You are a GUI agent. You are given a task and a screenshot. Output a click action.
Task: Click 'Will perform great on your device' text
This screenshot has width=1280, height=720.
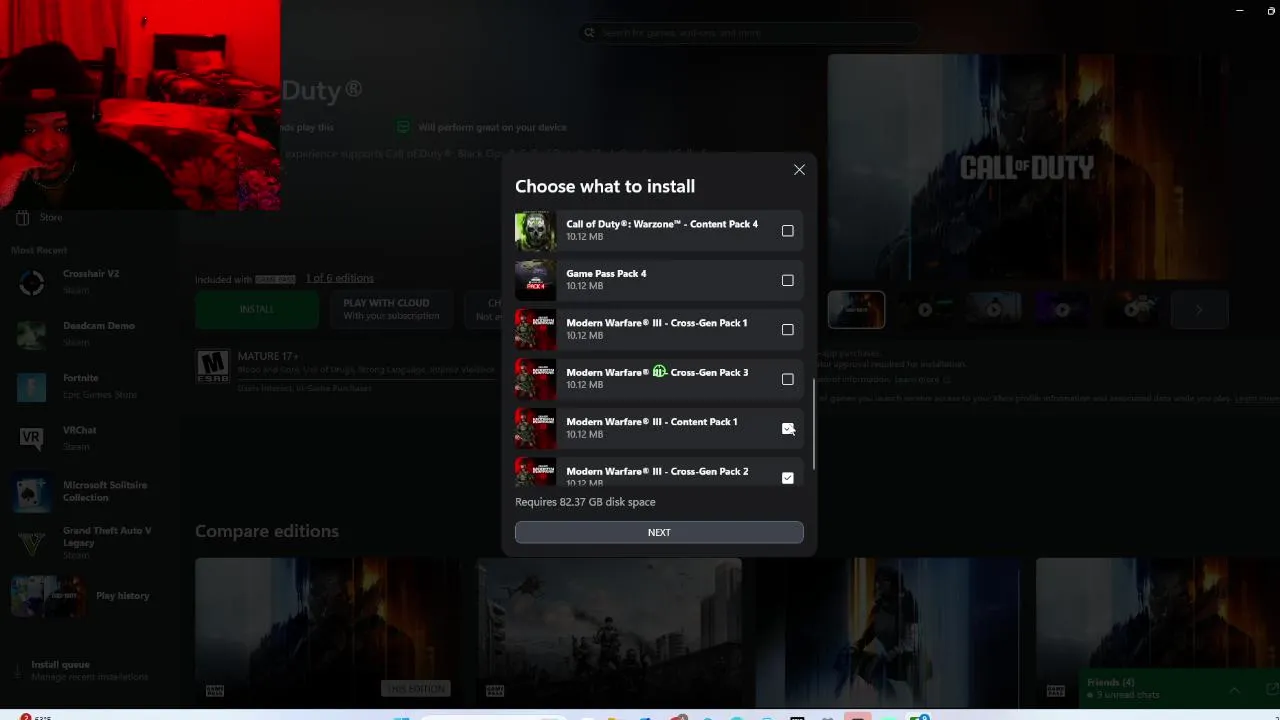(493, 127)
